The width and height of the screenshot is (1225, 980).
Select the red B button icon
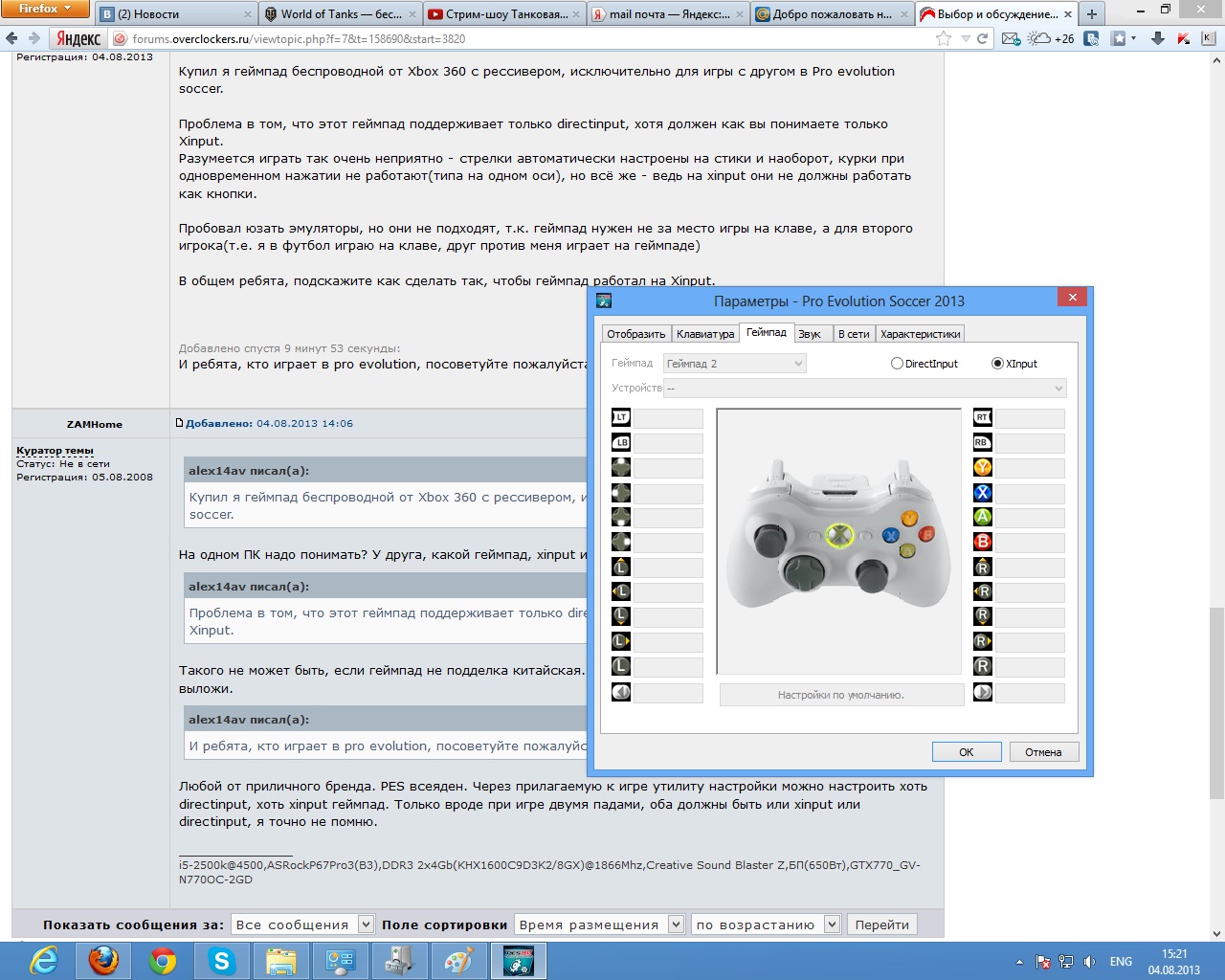point(982,542)
